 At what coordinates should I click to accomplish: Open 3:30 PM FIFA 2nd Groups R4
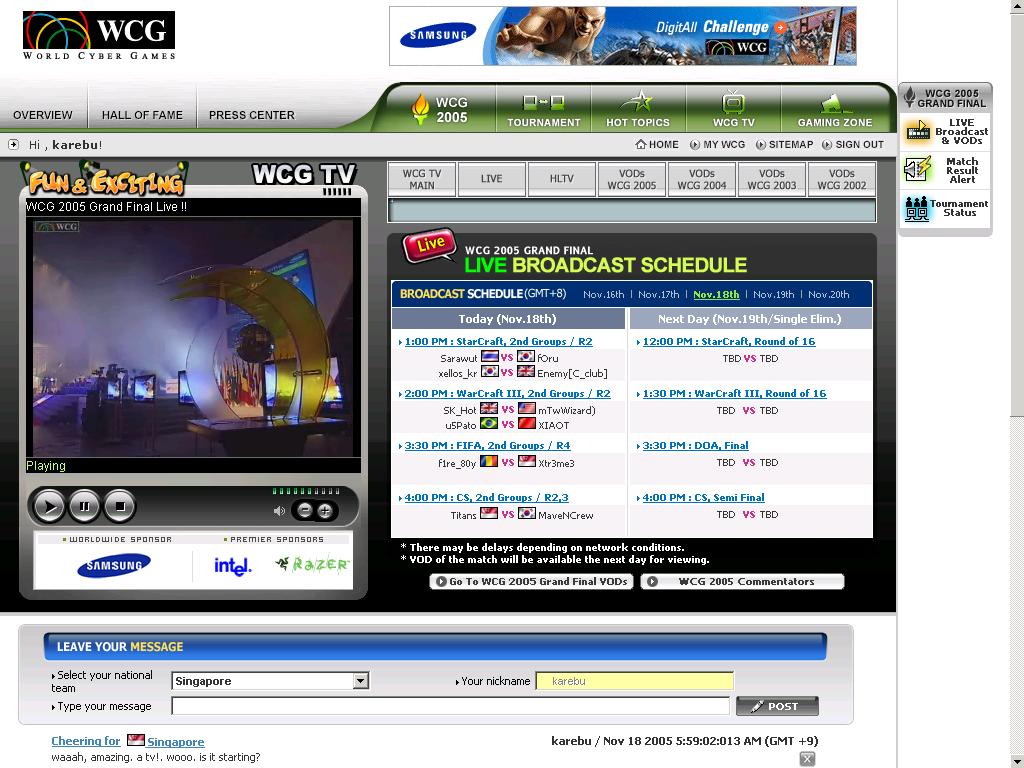point(487,445)
